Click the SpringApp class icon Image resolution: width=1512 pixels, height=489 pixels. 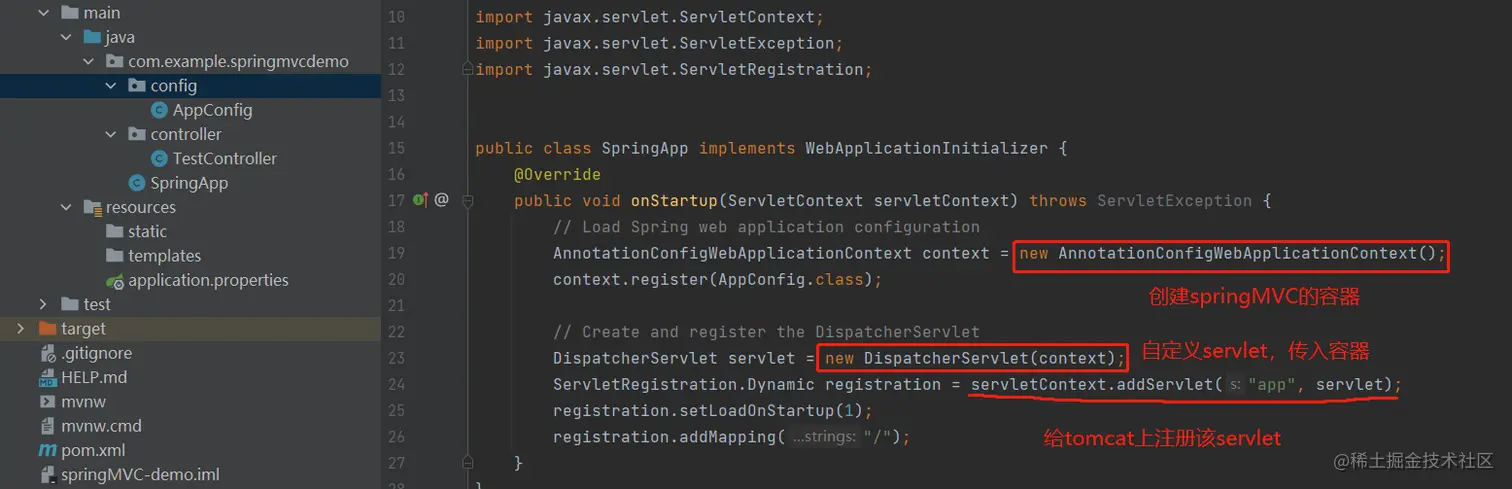pos(137,183)
